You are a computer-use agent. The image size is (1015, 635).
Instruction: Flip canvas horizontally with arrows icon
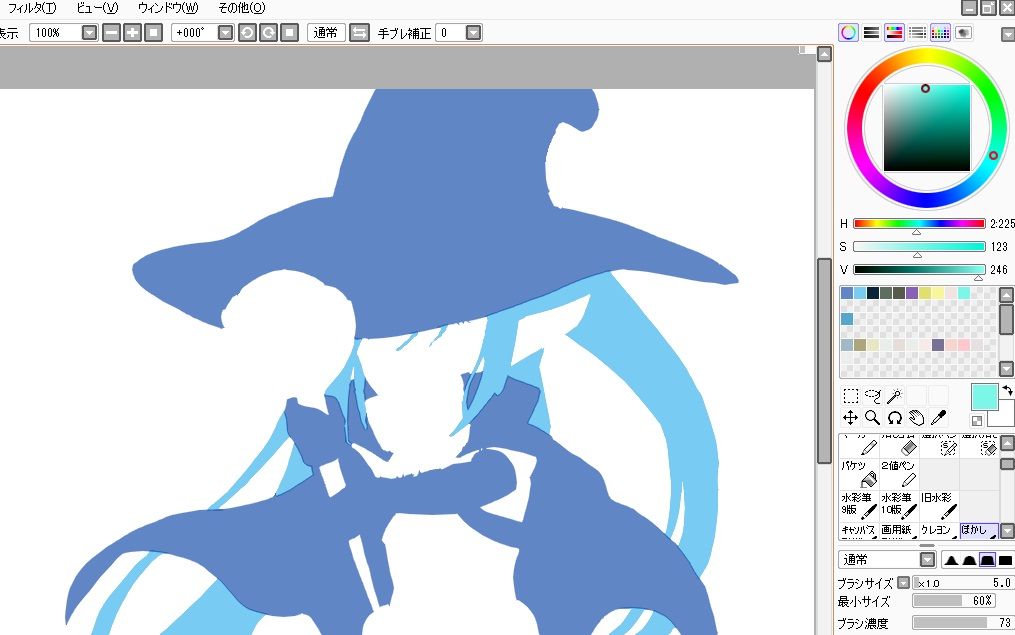359,32
